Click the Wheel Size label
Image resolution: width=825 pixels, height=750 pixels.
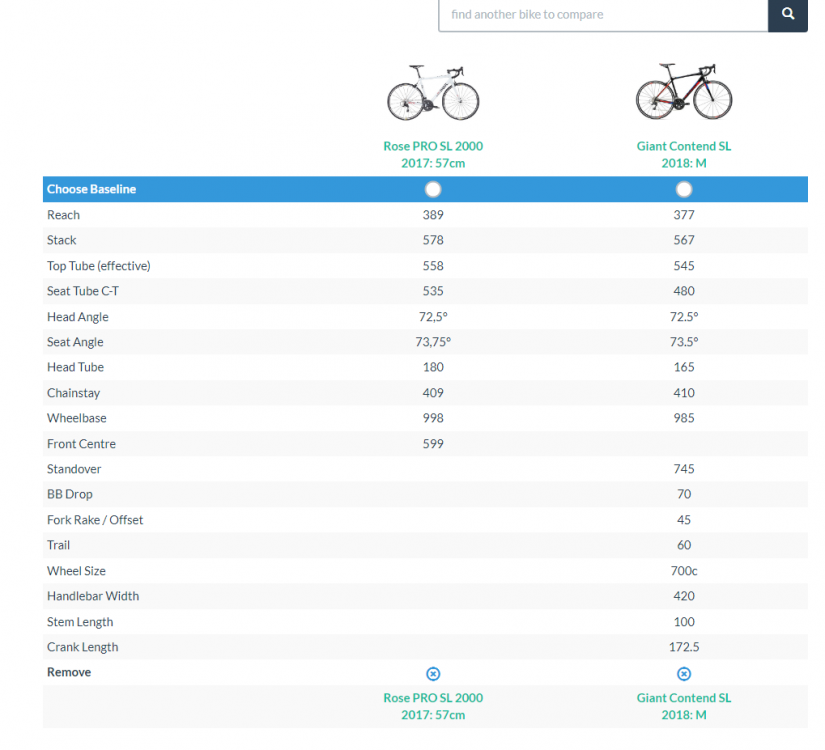click(x=76, y=571)
